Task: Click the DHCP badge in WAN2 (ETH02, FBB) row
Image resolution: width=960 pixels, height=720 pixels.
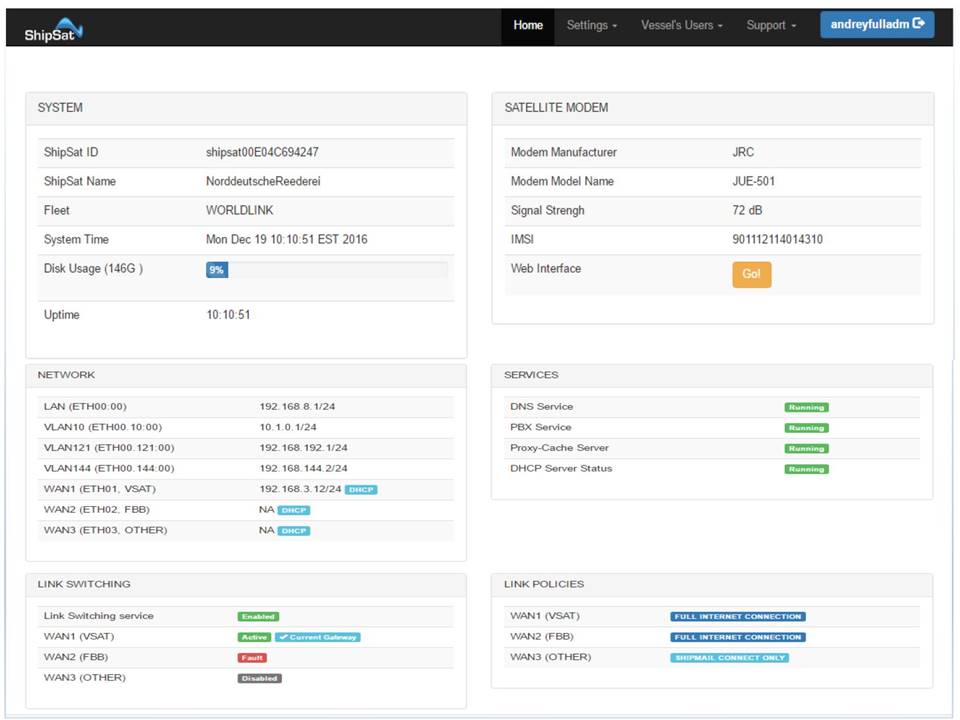Action: tap(294, 510)
